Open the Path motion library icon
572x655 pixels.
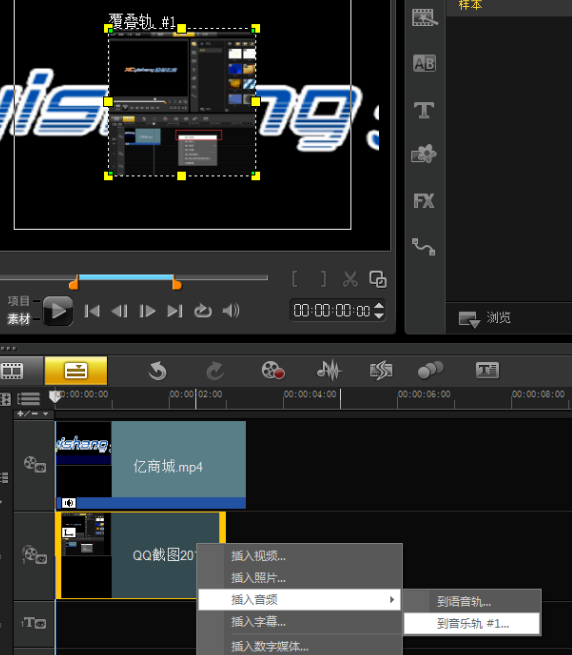(424, 247)
